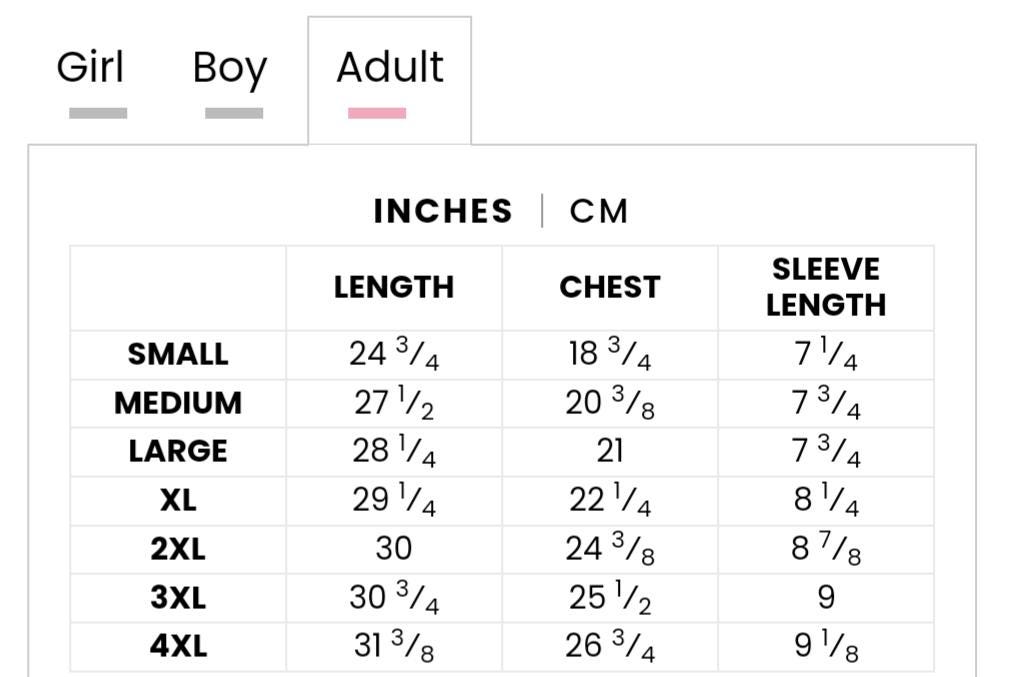Screen dimensions: 1009x677
Task: Click the LENGTH column header
Action: point(394,287)
